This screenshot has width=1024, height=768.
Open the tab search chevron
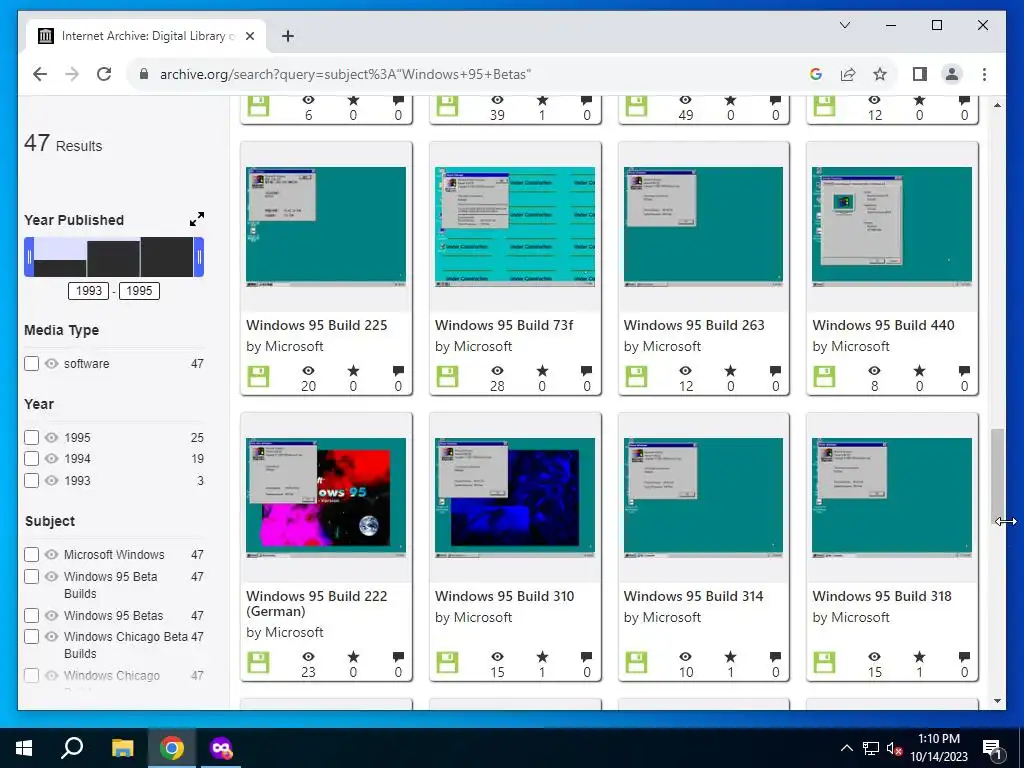pyautogui.click(x=844, y=25)
